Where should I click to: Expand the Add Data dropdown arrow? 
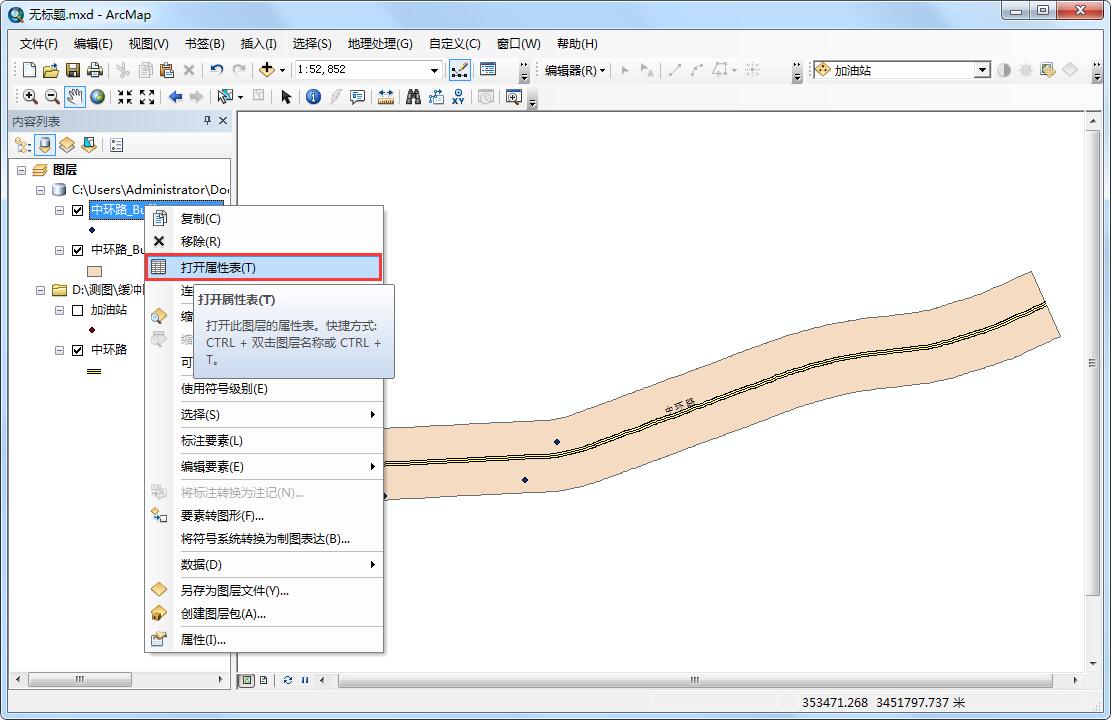282,70
